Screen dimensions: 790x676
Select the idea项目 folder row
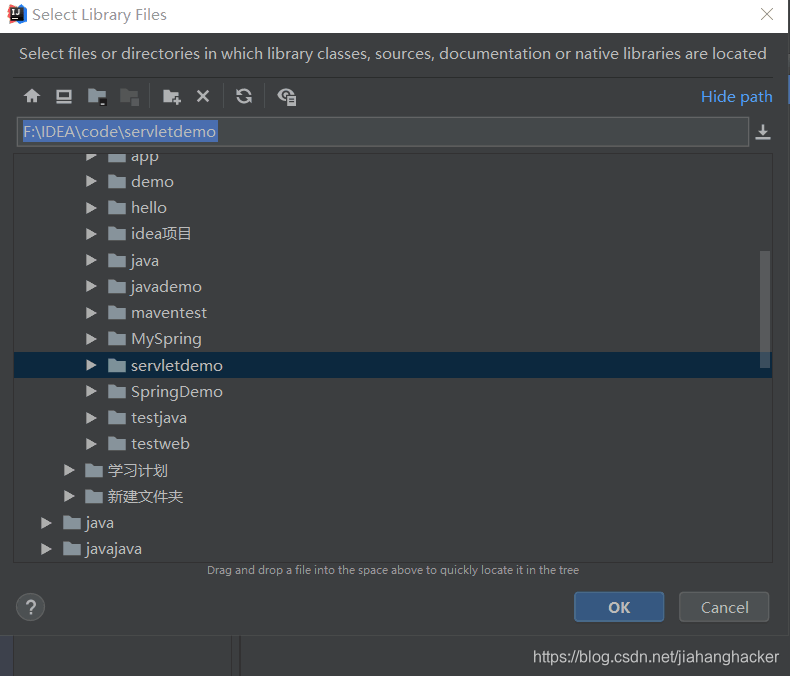coord(392,234)
